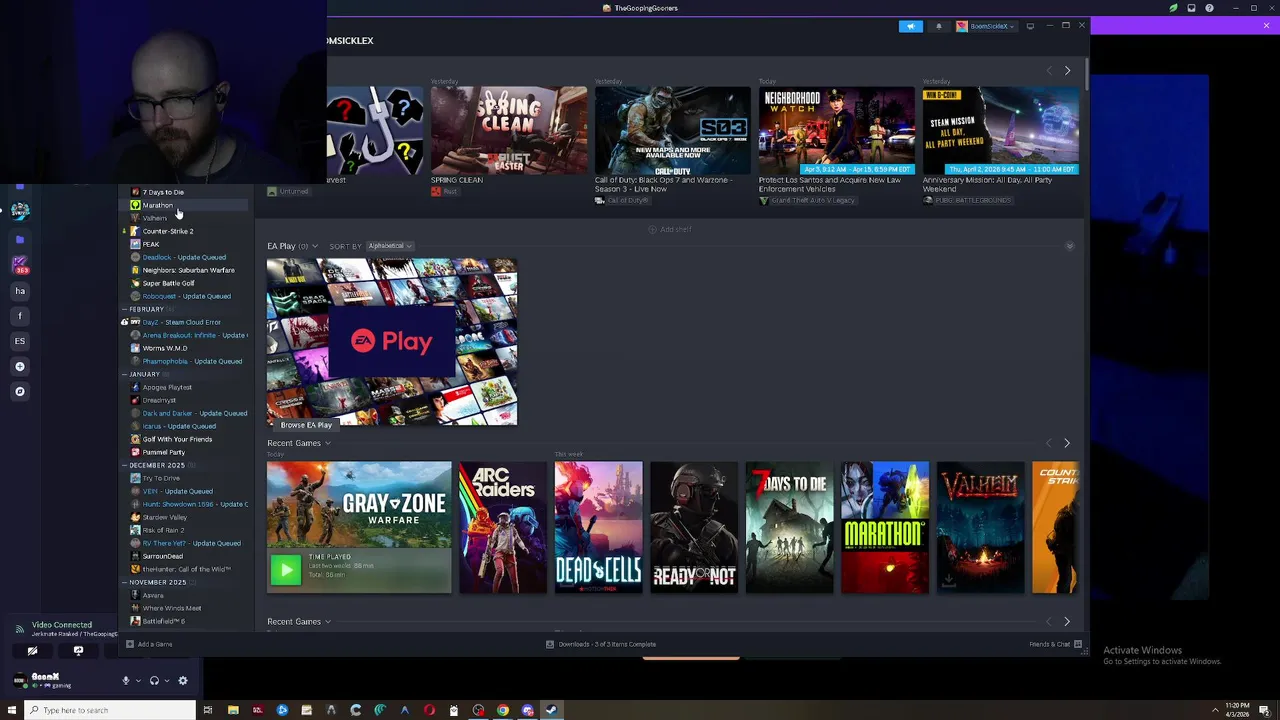Open ARC Raiders game tile
1280x720 pixels.
point(503,527)
